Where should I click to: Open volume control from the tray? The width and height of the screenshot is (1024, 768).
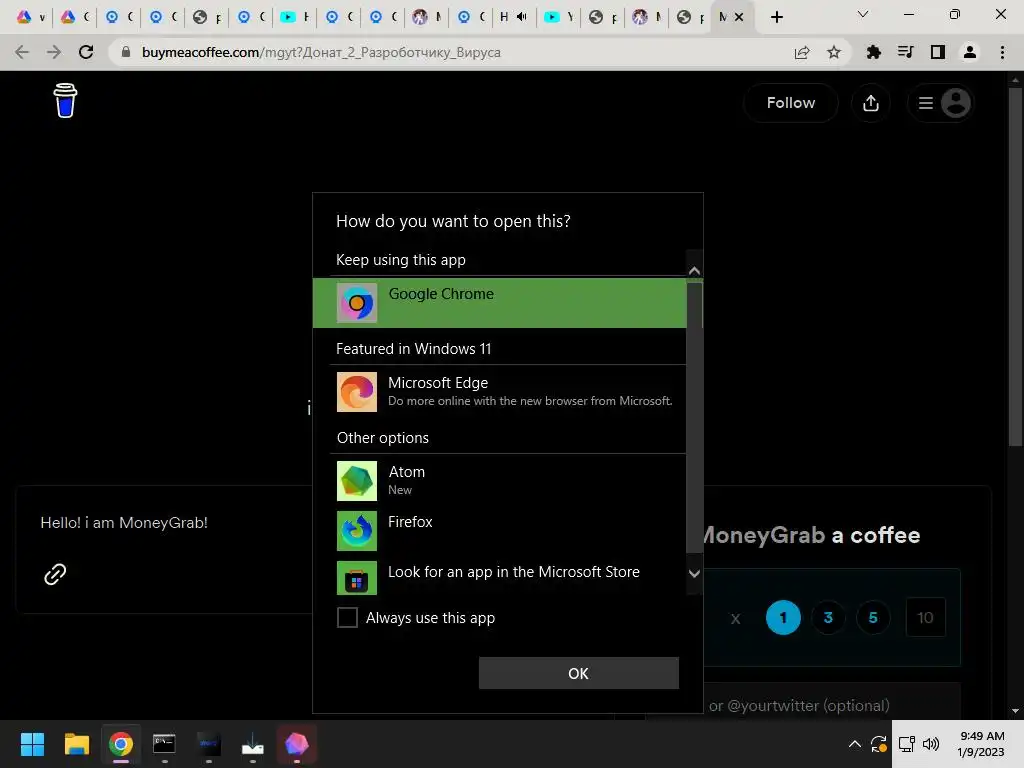(931, 744)
